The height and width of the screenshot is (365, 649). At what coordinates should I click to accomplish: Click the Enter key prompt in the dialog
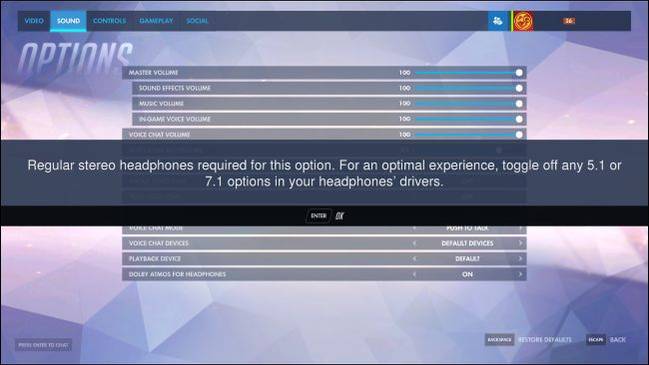point(318,216)
